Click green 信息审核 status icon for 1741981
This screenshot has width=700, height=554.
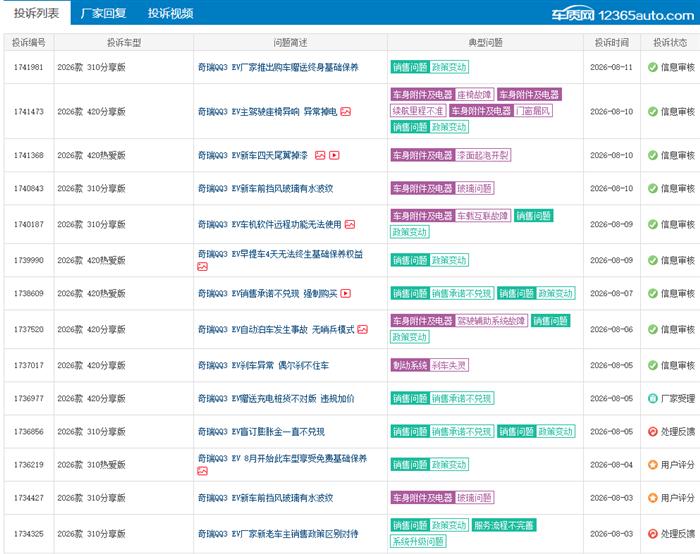653,67
